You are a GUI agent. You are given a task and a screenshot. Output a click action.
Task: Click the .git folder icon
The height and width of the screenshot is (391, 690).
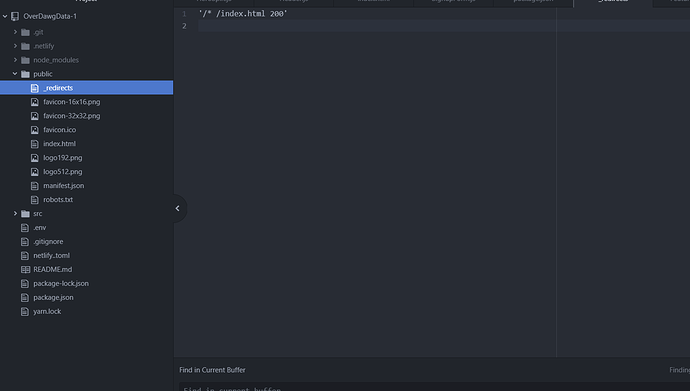25,32
